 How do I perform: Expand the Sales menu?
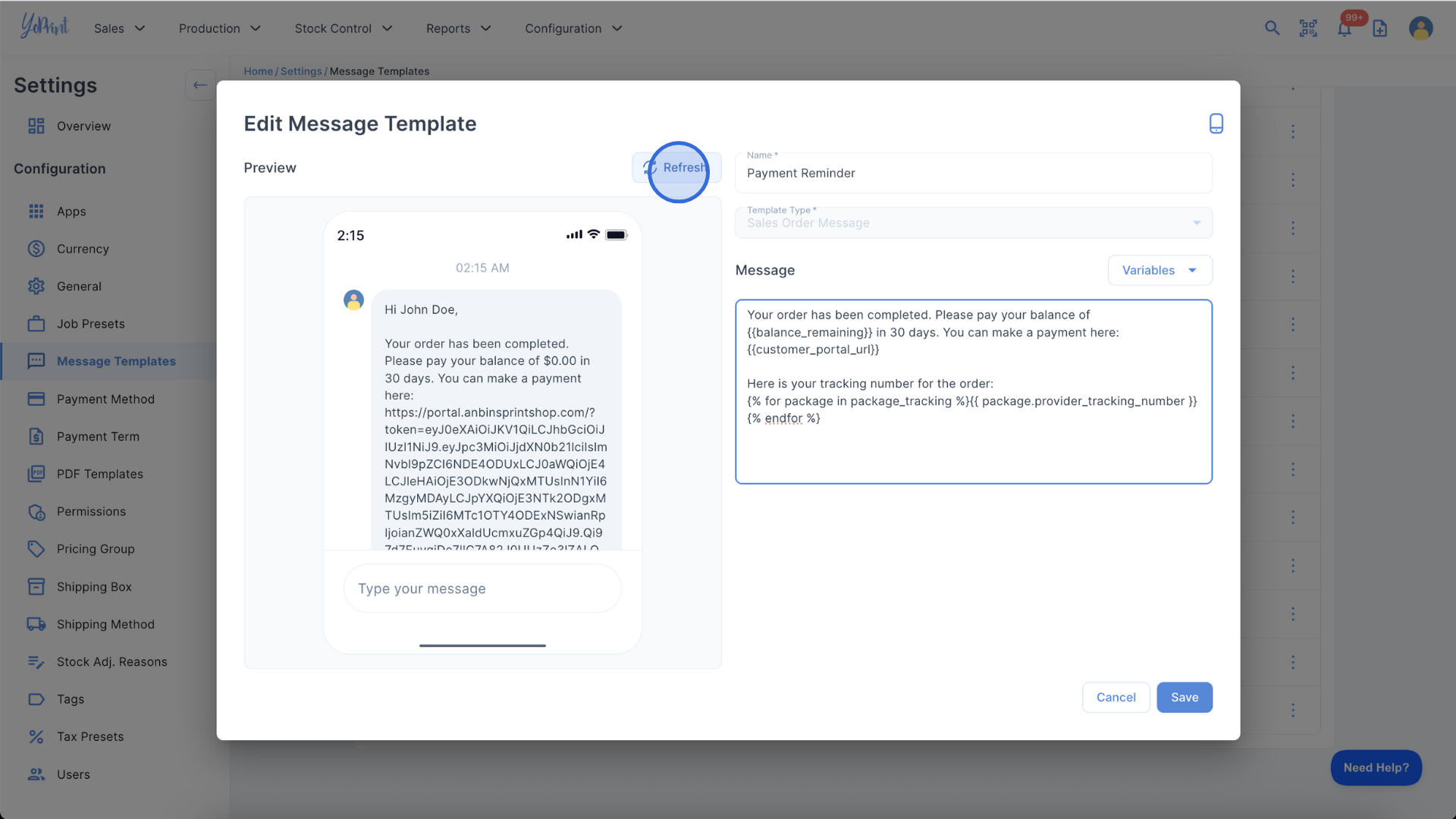119,28
